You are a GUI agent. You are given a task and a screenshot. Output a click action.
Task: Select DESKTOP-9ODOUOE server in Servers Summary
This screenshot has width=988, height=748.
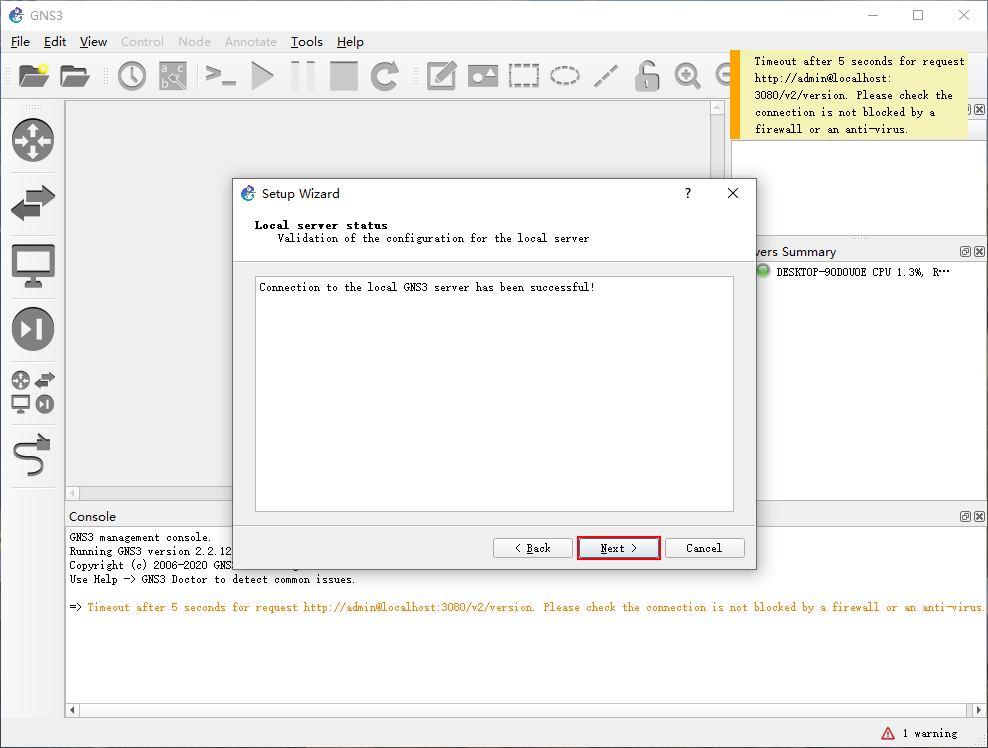(856, 272)
